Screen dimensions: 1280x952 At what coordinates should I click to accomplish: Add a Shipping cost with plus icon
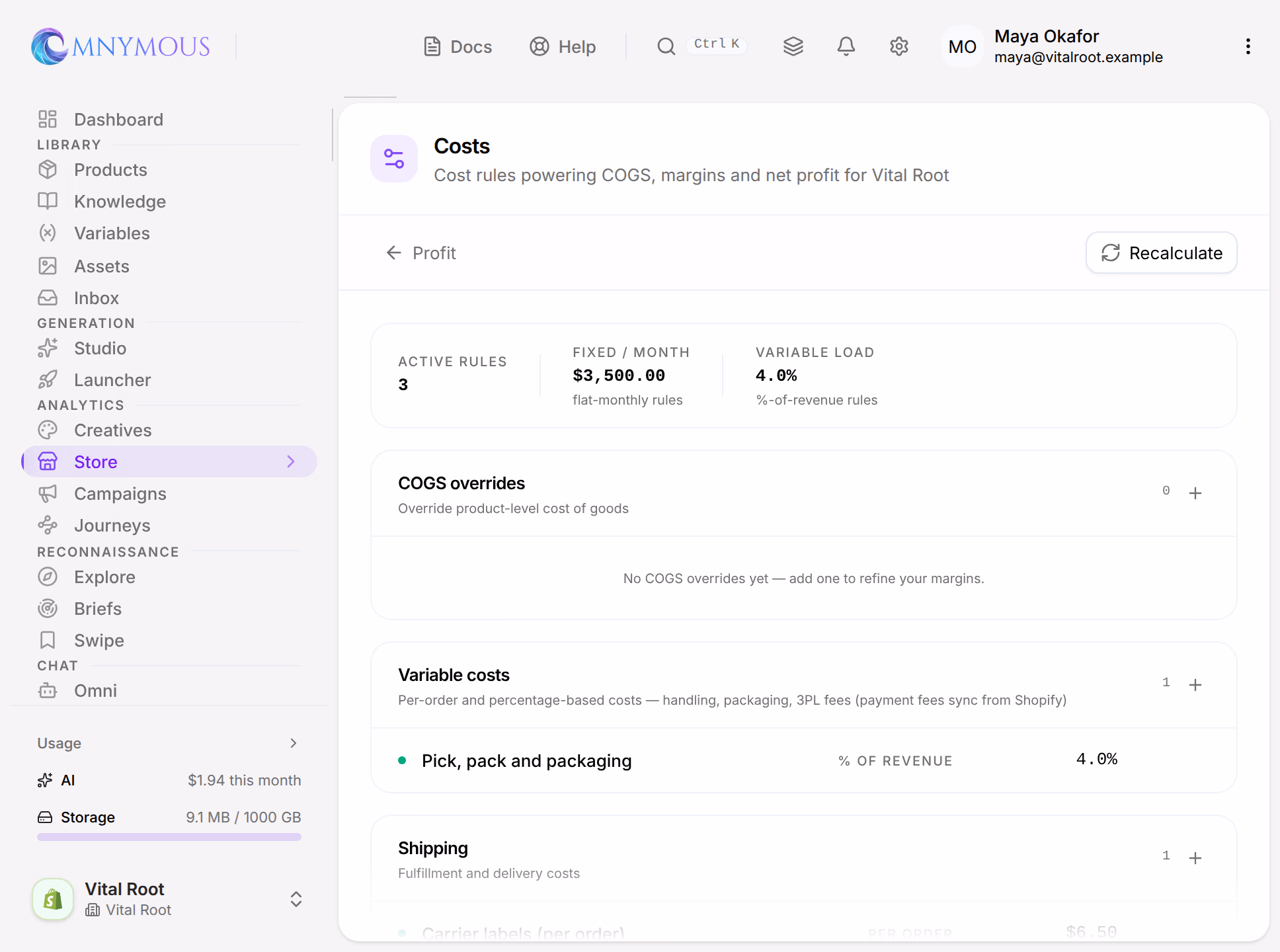[x=1195, y=858]
